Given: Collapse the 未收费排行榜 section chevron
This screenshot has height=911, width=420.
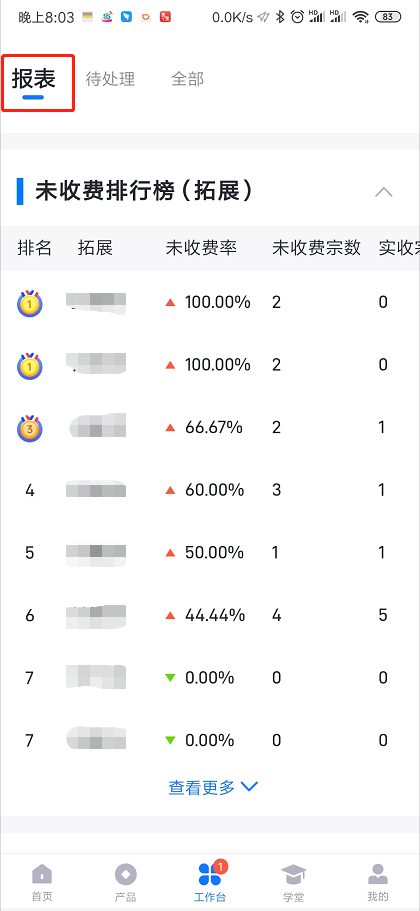Looking at the screenshot, I should (383, 192).
